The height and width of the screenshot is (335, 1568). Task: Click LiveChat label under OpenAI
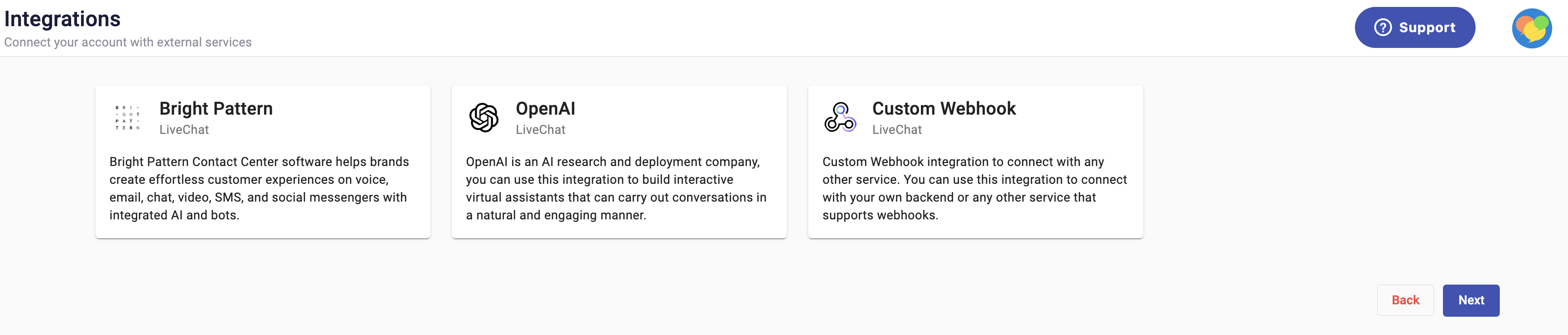(540, 129)
